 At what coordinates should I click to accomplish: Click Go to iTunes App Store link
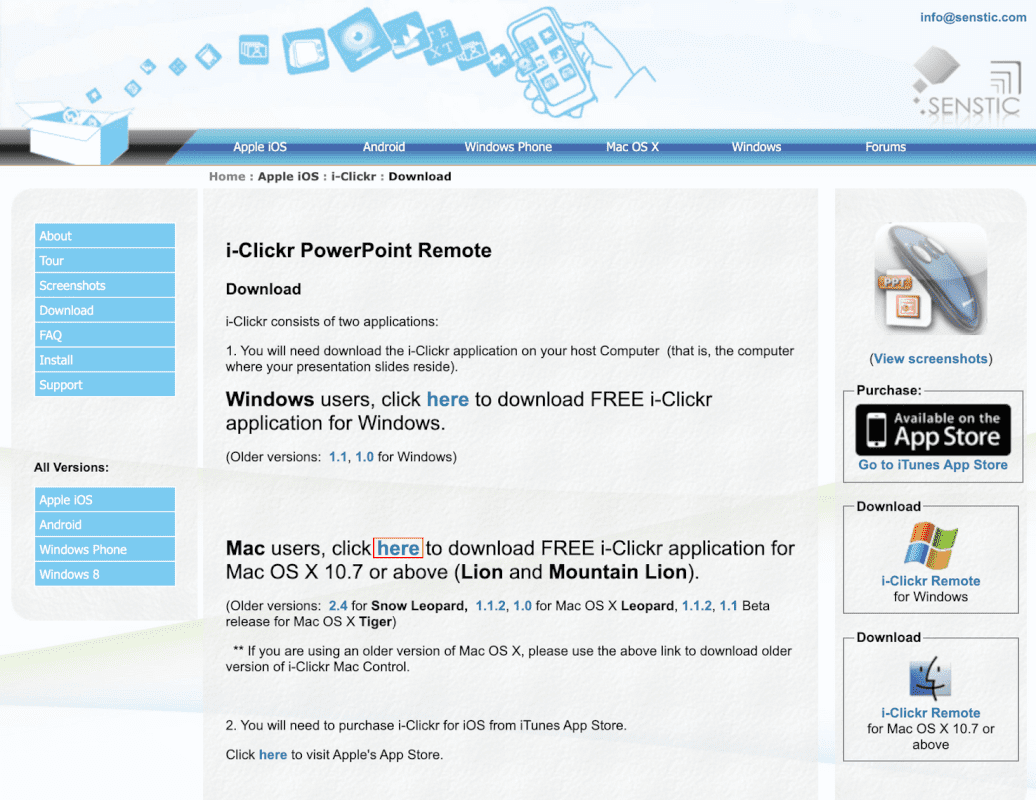click(x=932, y=465)
